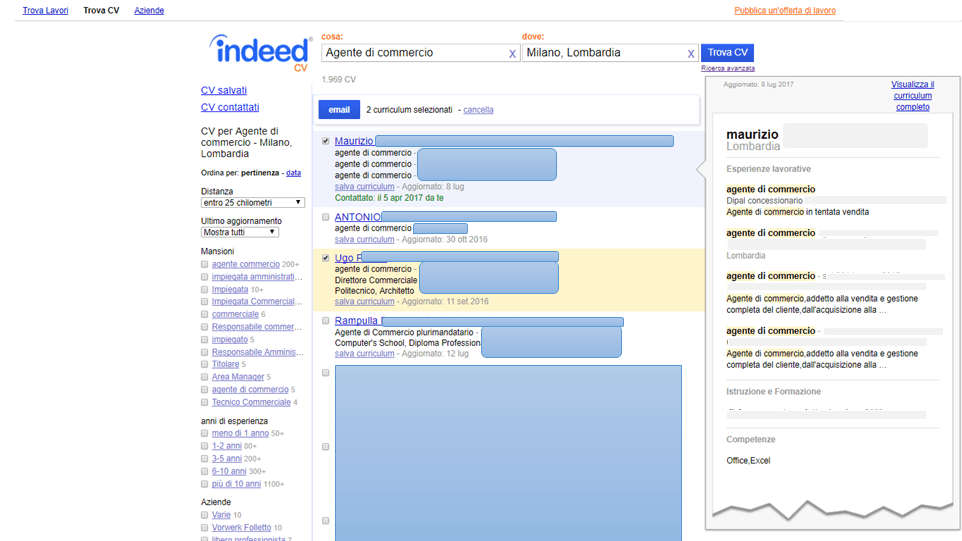Open the 'Mostra tutti' last update dropdown
Image resolution: width=962 pixels, height=541 pixels.
tap(239, 232)
